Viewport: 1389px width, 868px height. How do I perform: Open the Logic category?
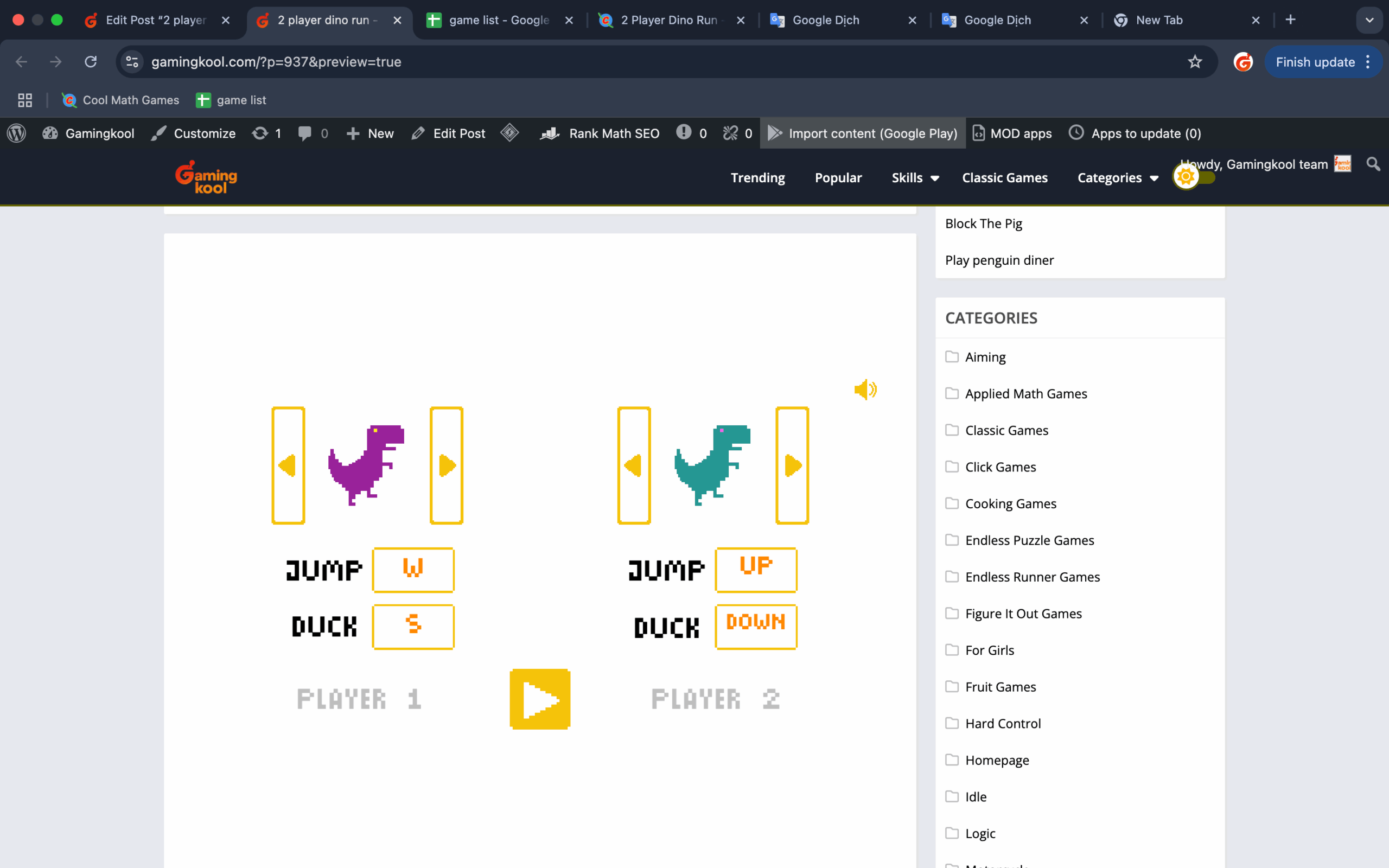(x=980, y=834)
